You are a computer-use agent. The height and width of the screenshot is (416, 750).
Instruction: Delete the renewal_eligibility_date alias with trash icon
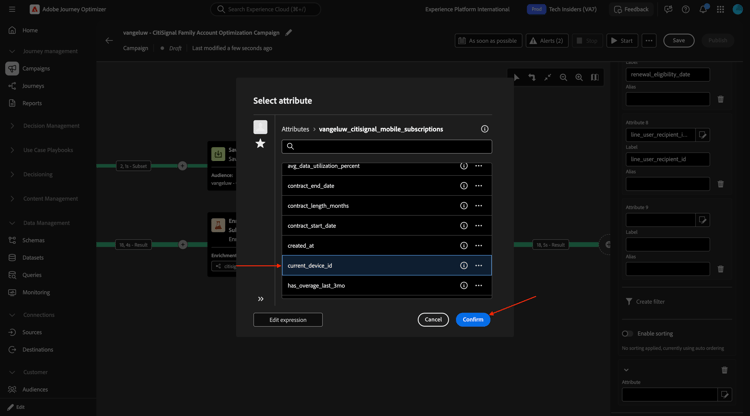pos(721,99)
